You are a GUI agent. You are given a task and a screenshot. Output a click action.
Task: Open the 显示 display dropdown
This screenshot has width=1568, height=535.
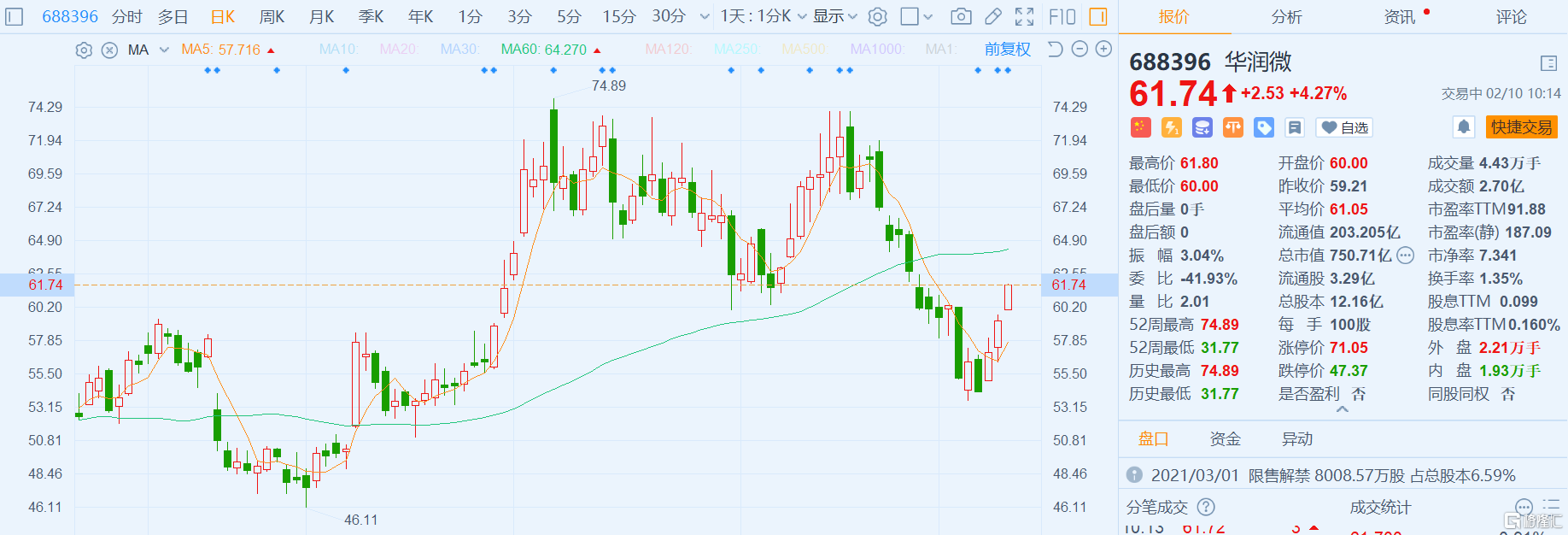[834, 16]
